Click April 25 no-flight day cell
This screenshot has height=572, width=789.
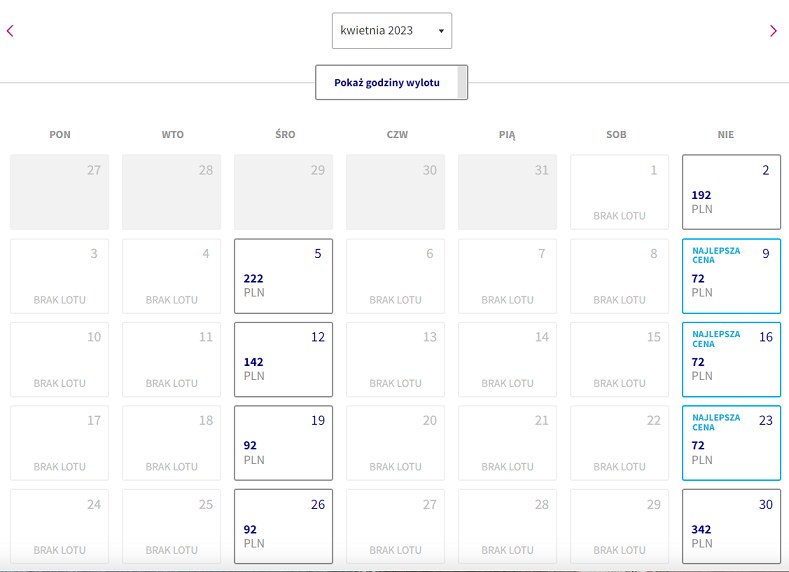tap(172, 527)
